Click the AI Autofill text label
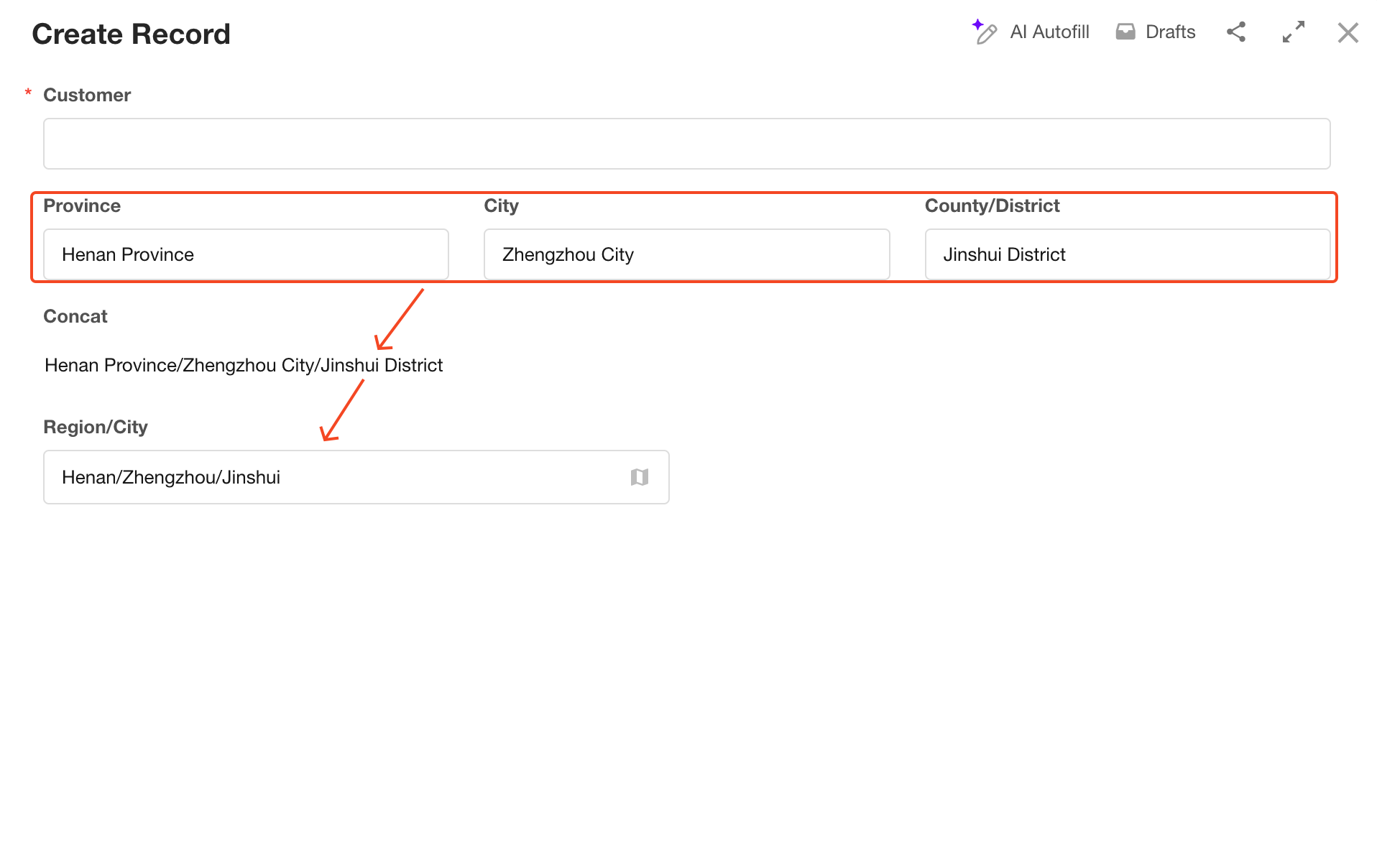Viewport: 1377px width, 868px height. coord(1049,32)
